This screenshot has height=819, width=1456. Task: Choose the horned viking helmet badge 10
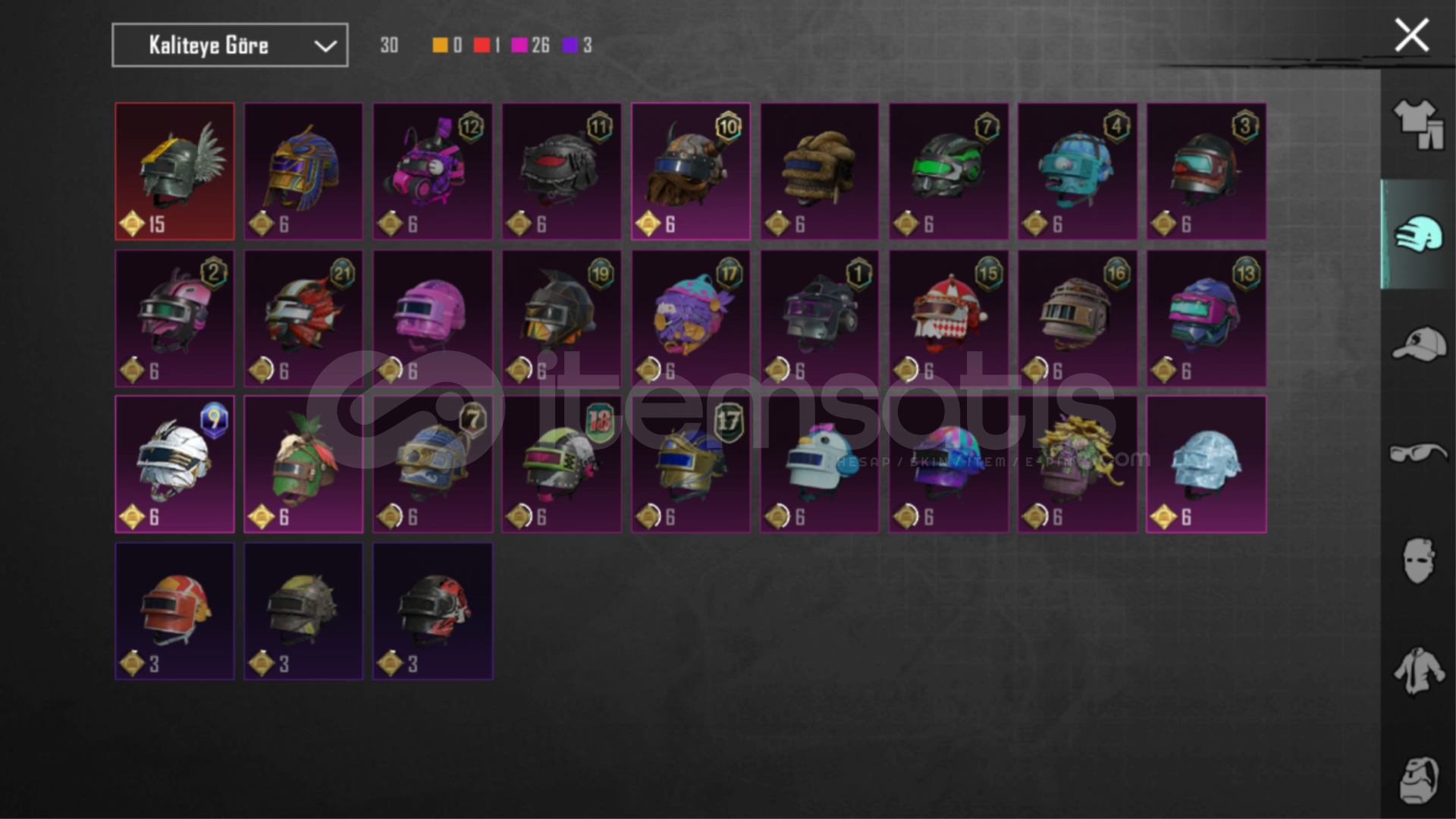pyautogui.click(x=691, y=171)
